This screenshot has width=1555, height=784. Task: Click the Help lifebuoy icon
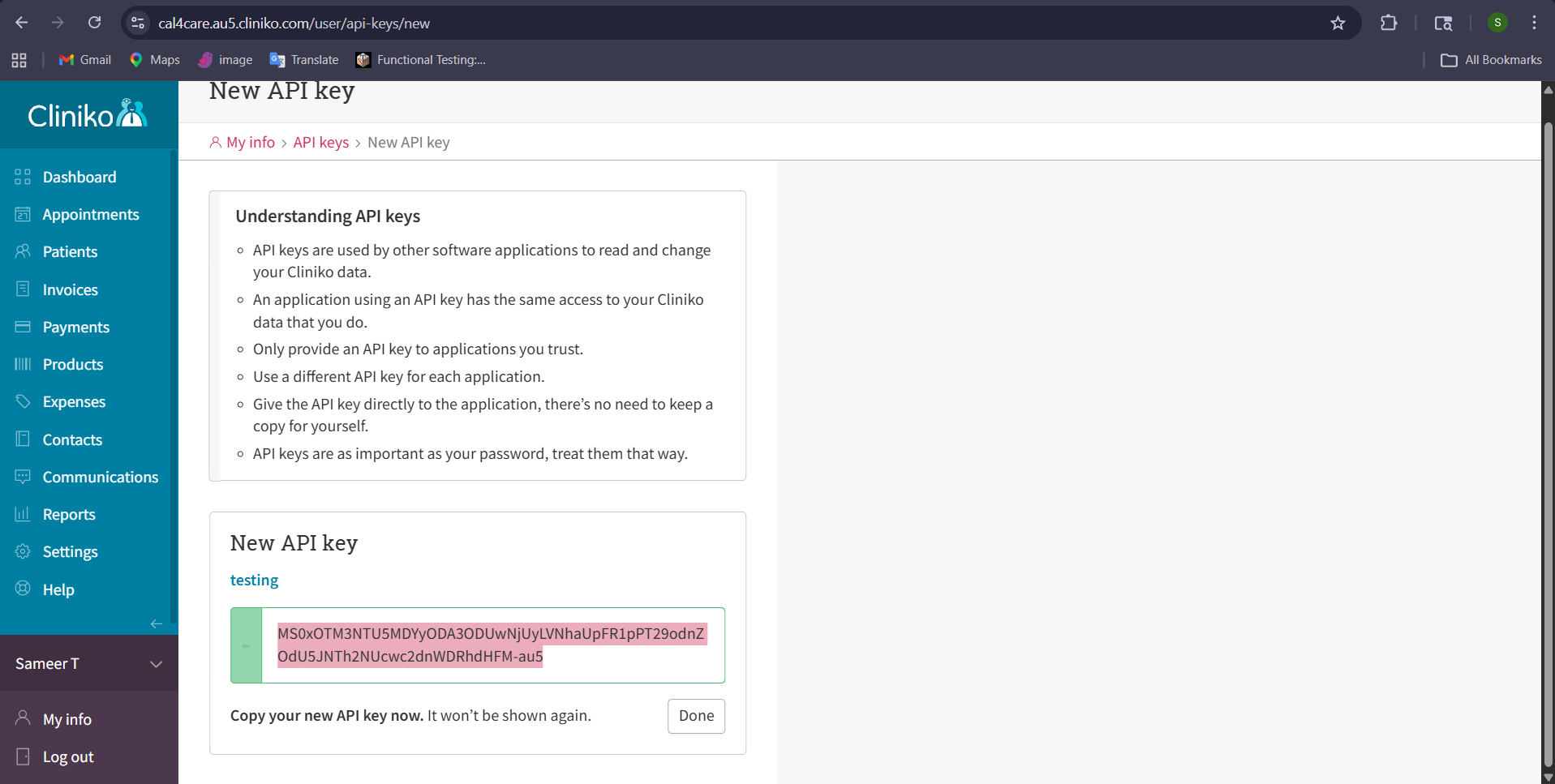point(23,589)
